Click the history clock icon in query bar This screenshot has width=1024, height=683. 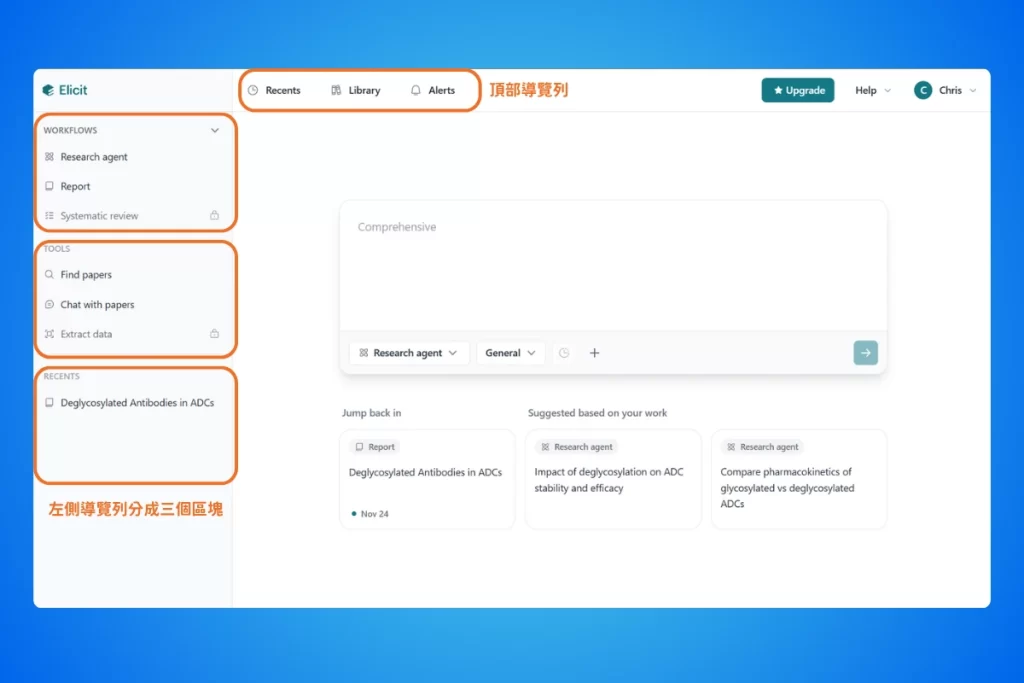(x=564, y=353)
